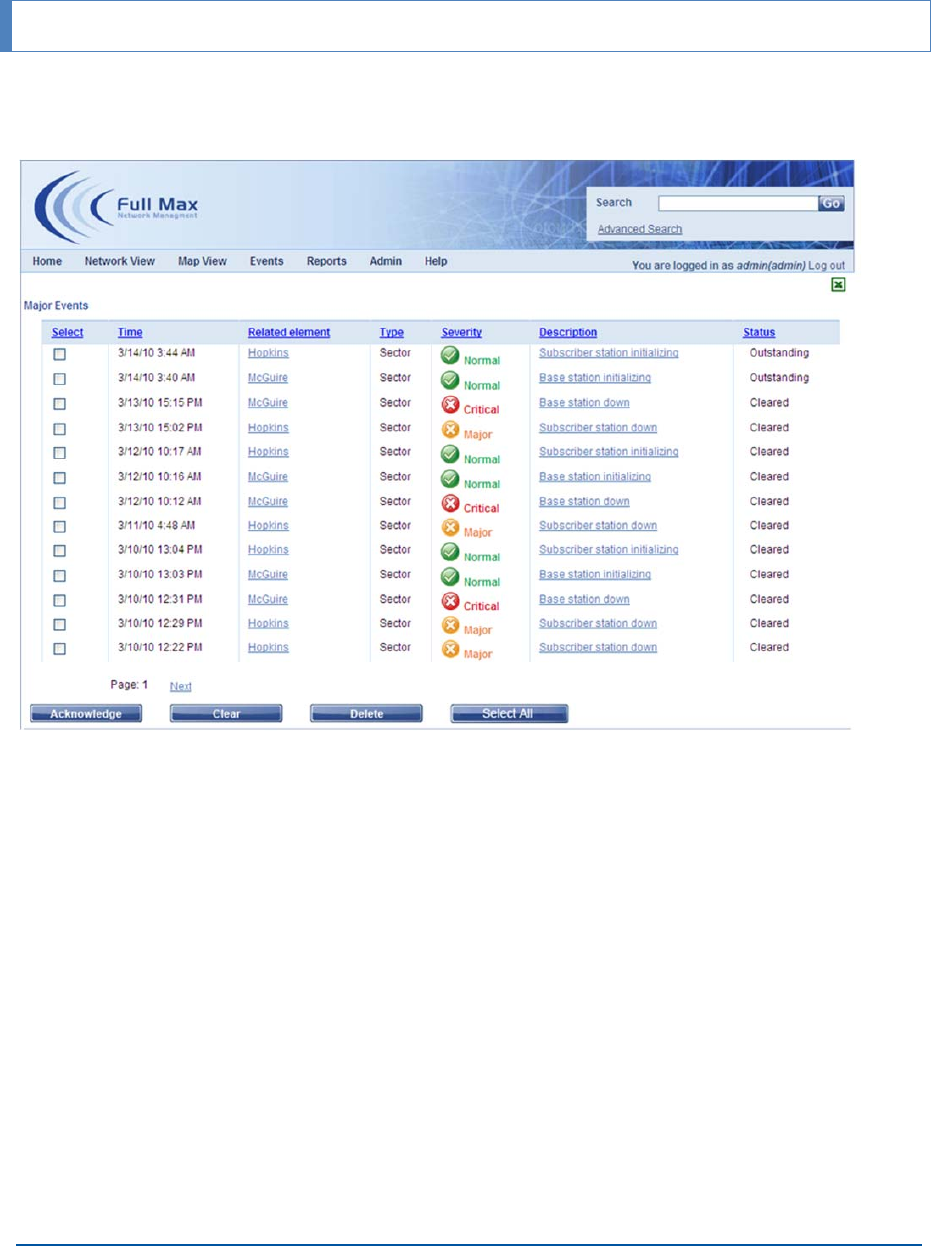Open Base station initializing for 3/14/10 3:40 AM
This screenshot has height=1246, width=931.
pos(595,378)
